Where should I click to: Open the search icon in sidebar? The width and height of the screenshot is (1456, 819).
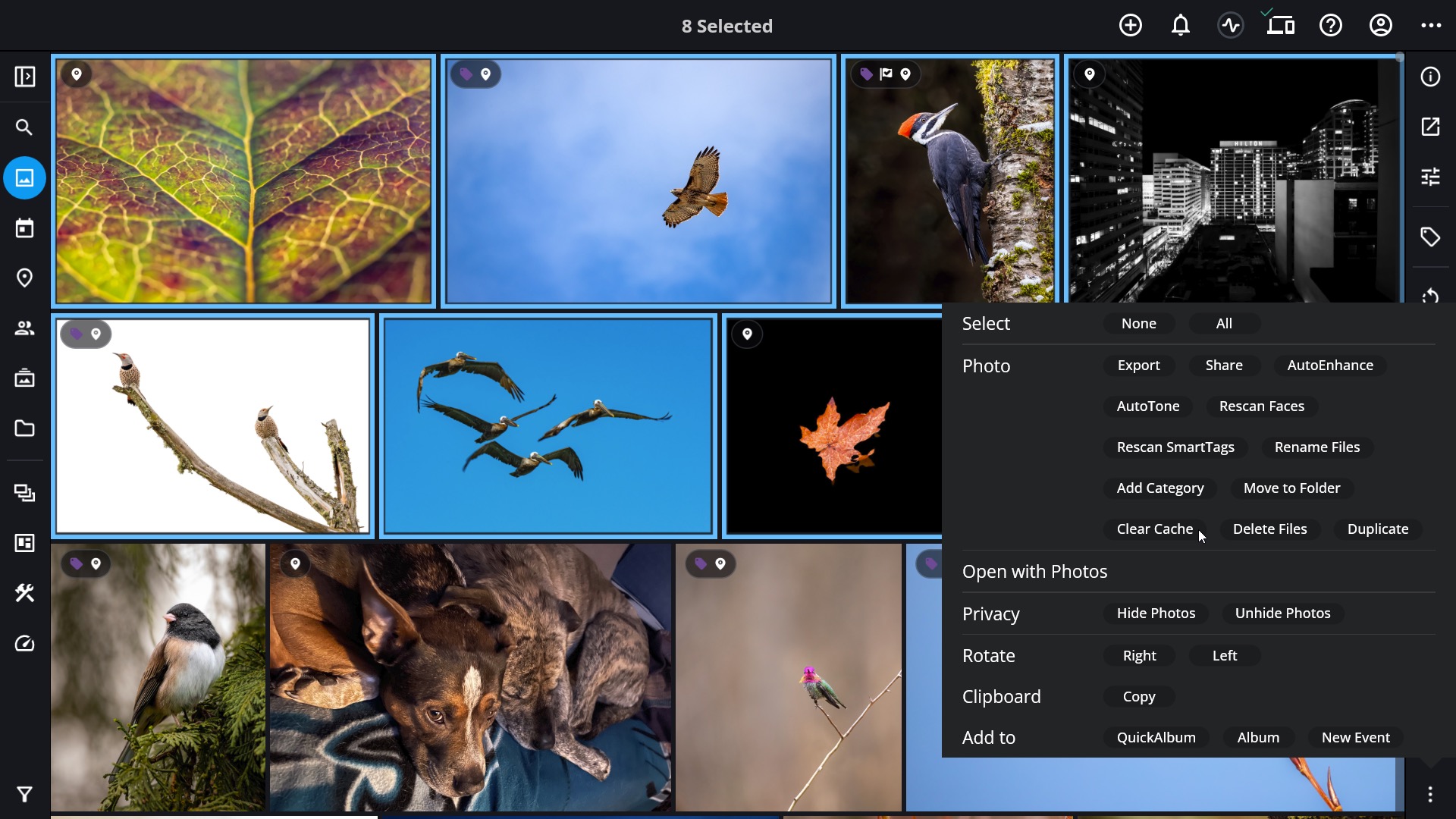coord(24,127)
